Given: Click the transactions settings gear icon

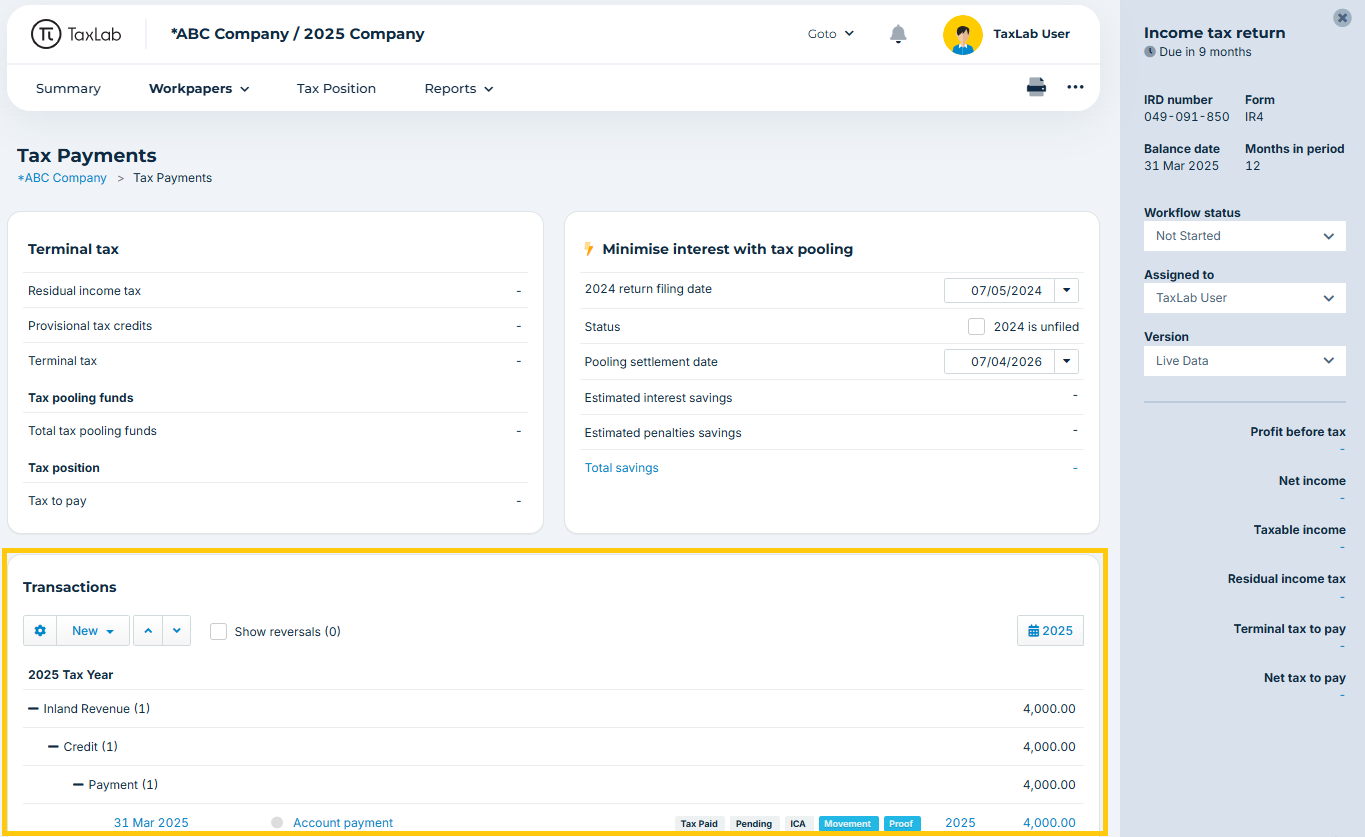Looking at the screenshot, I should pyautogui.click(x=40, y=631).
